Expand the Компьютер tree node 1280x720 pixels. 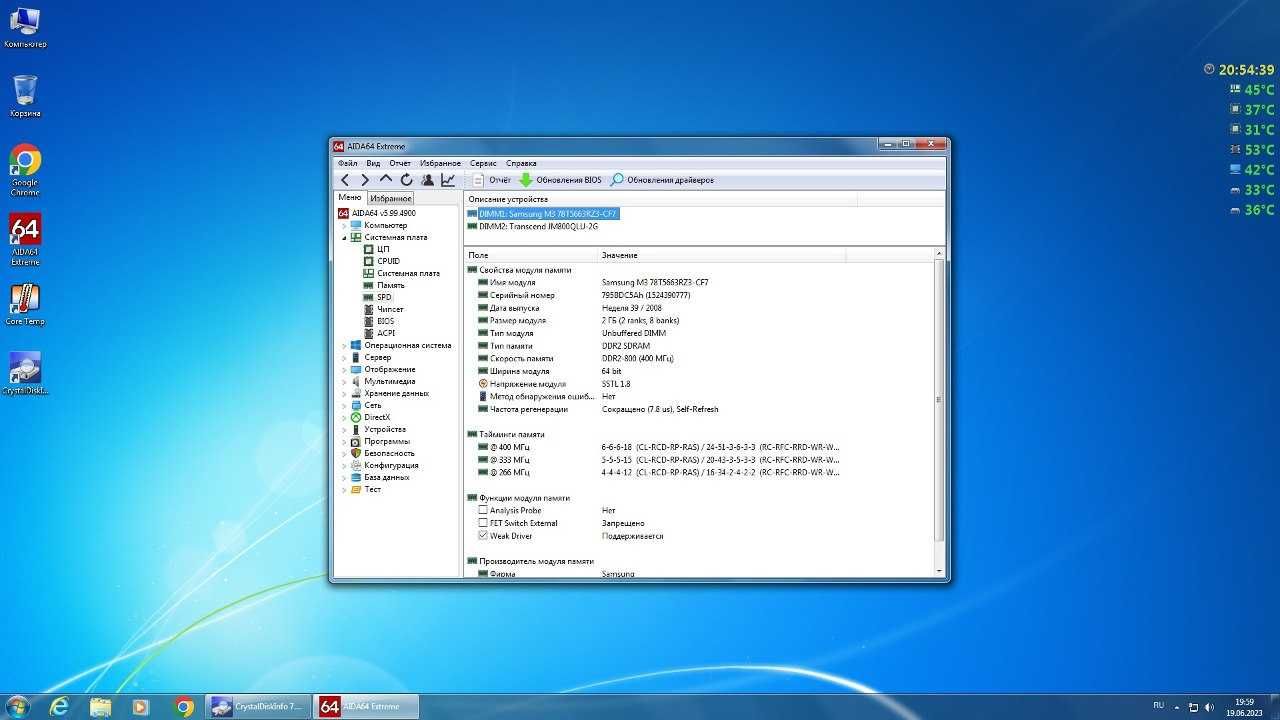pyautogui.click(x=344, y=225)
